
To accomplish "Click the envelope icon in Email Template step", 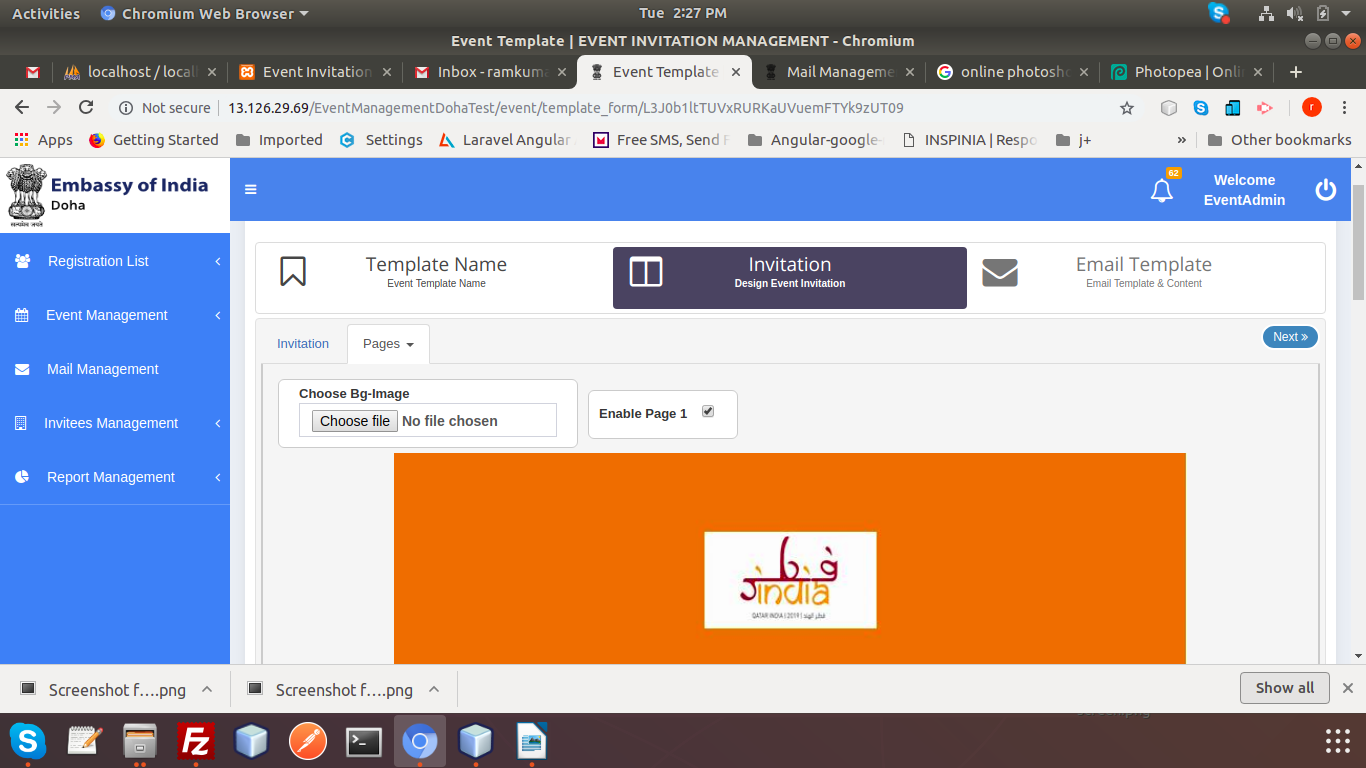I will 999,272.
